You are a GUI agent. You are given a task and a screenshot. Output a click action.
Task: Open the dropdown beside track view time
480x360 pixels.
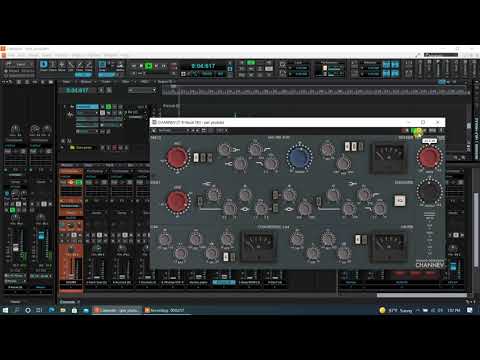click(x=142, y=90)
